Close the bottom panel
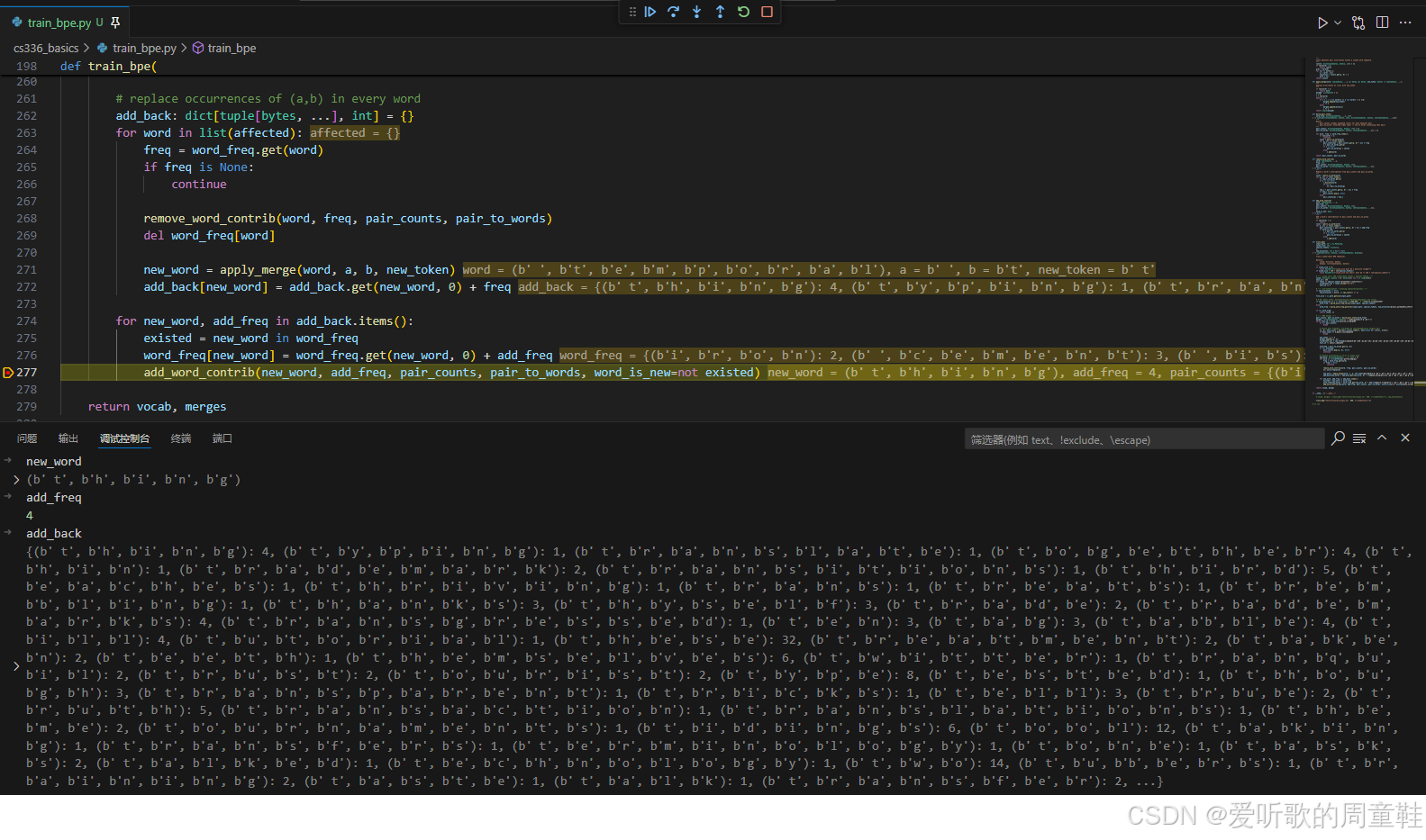1426x840 pixels. (x=1405, y=438)
